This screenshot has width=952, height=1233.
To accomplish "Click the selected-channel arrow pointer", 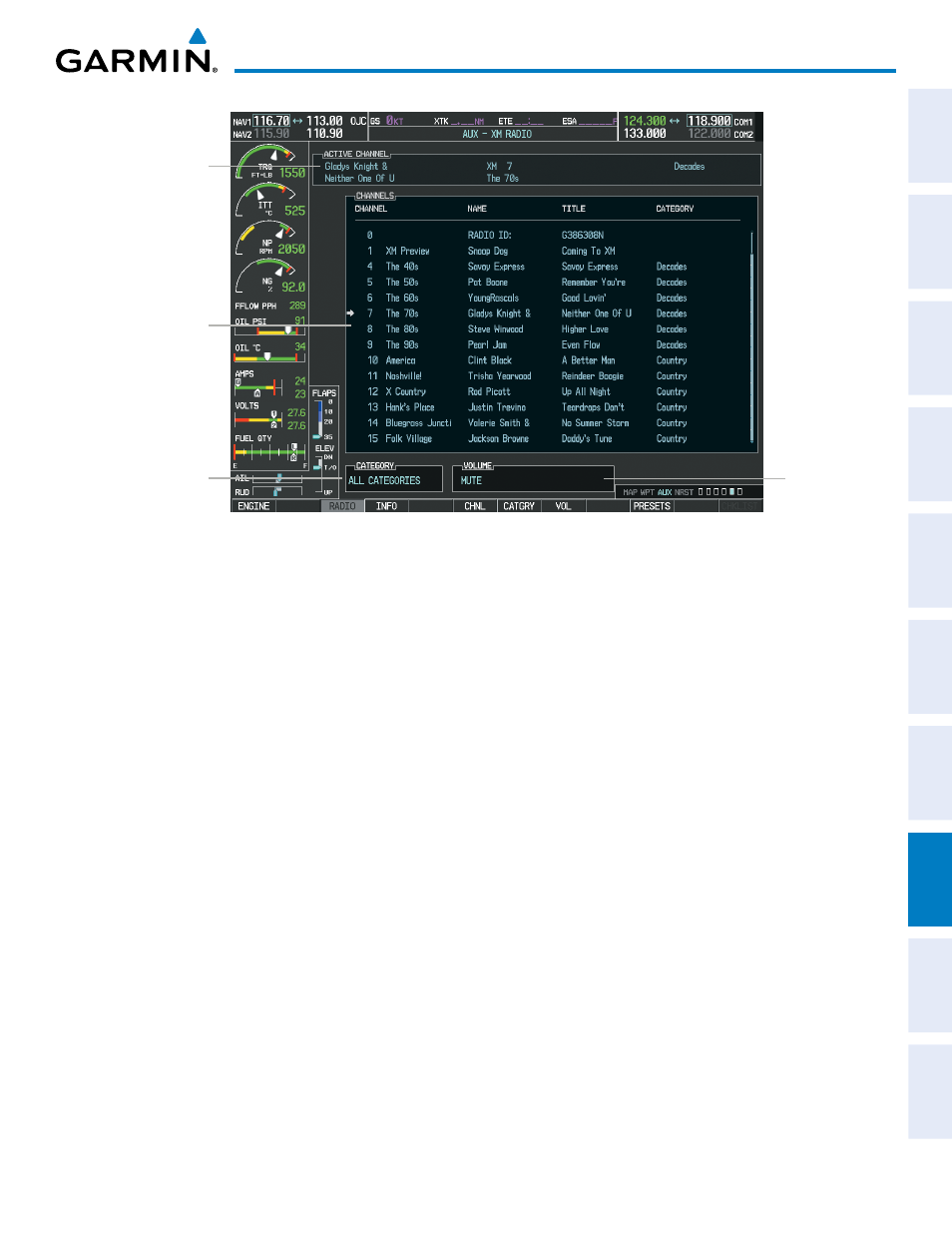I will click(x=350, y=313).
